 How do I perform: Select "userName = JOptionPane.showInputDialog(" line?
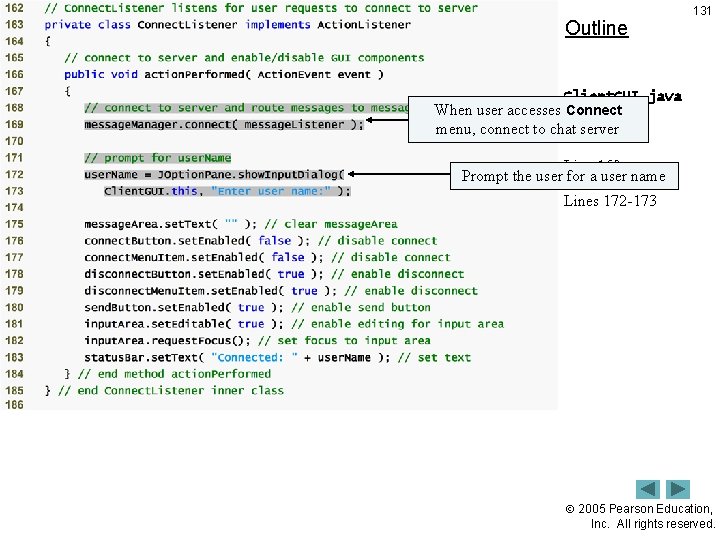(214, 174)
